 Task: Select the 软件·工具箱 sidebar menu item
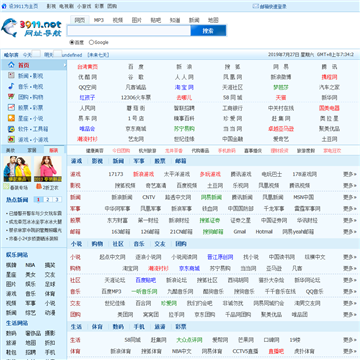33,129
